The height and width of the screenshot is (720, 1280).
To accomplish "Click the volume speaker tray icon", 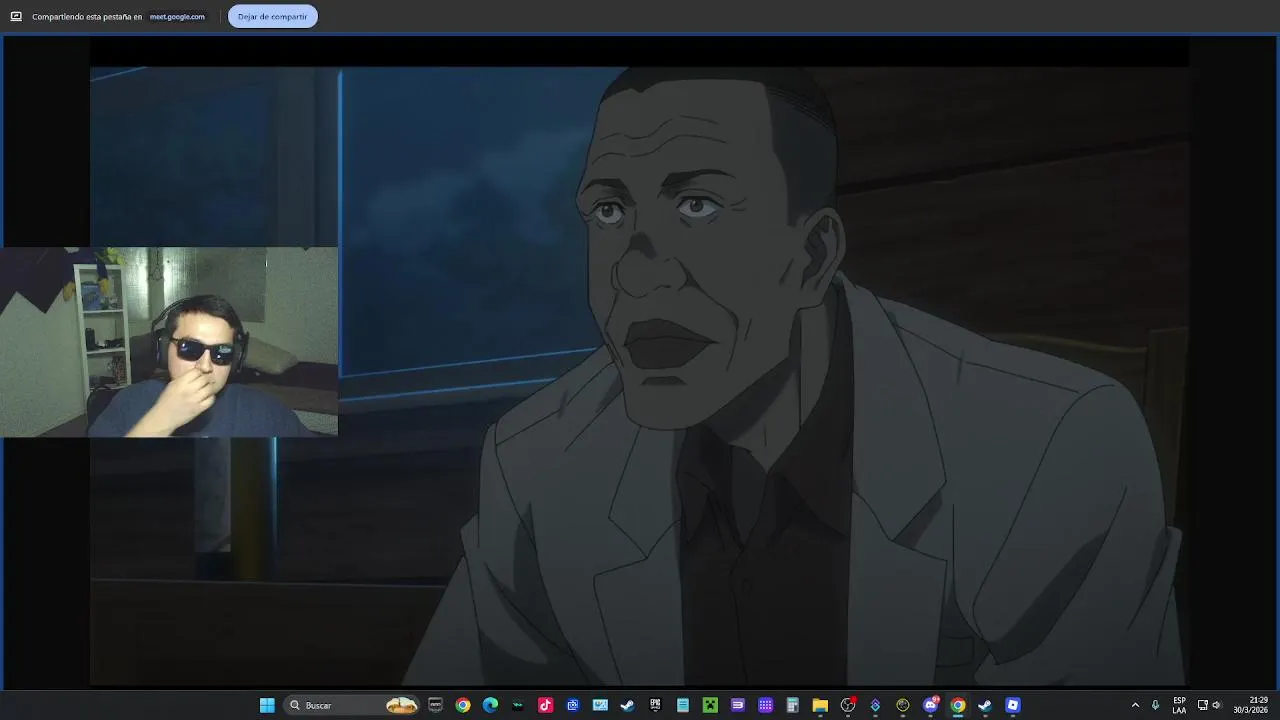I will 1217,705.
